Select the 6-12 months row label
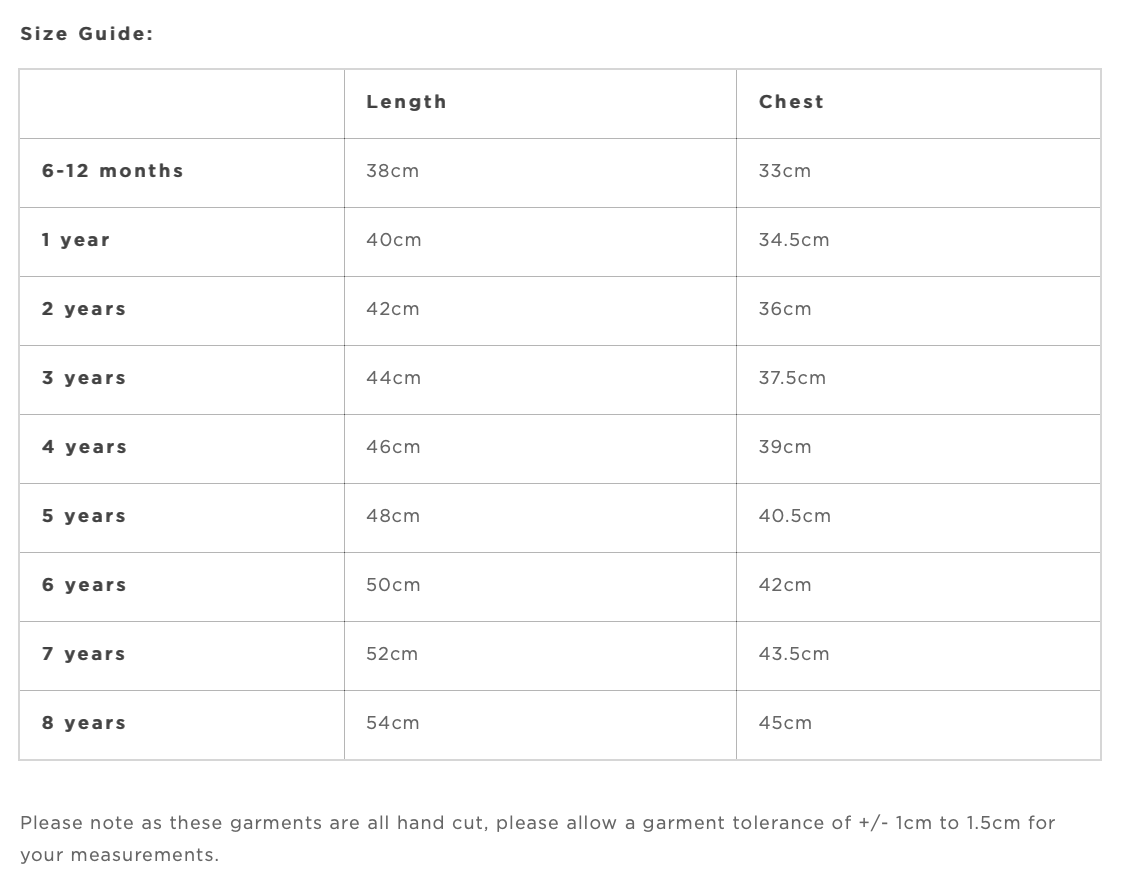Viewport: 1124px width, 896px height. click(113, 171)
